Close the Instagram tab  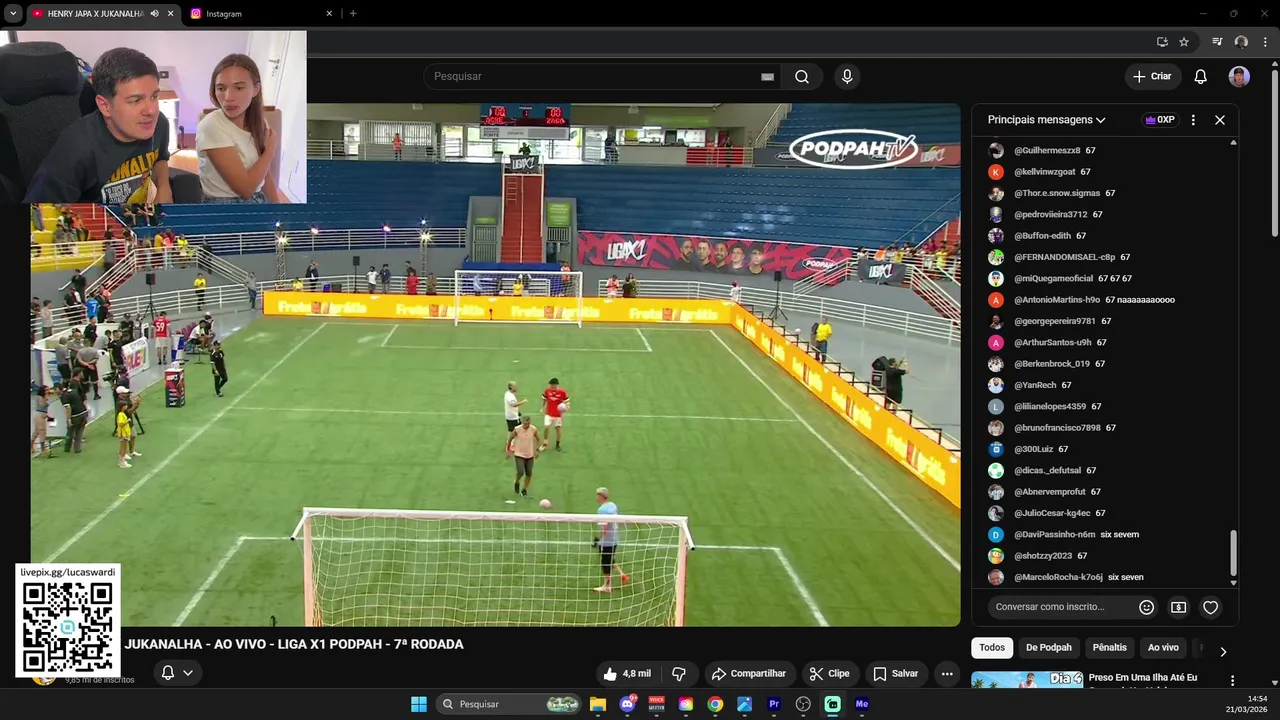[329, 14]
